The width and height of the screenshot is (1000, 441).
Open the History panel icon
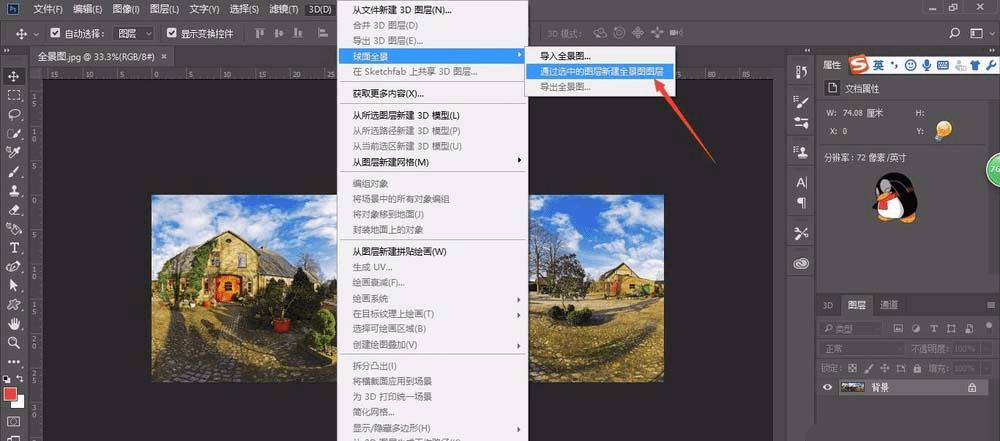(x=801, y=71)
